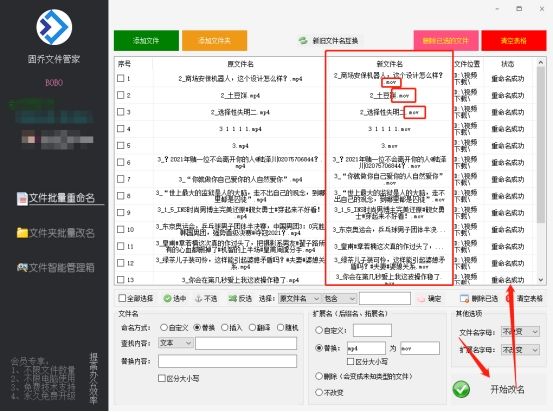Open the 文本 dropdown beside 查找内容

pos(176,343)
